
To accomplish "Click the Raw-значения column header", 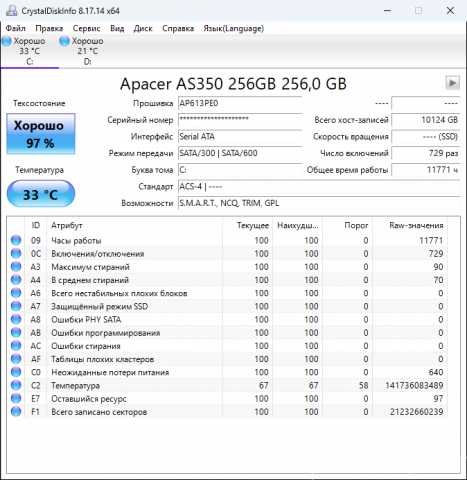I will [410, 226].
